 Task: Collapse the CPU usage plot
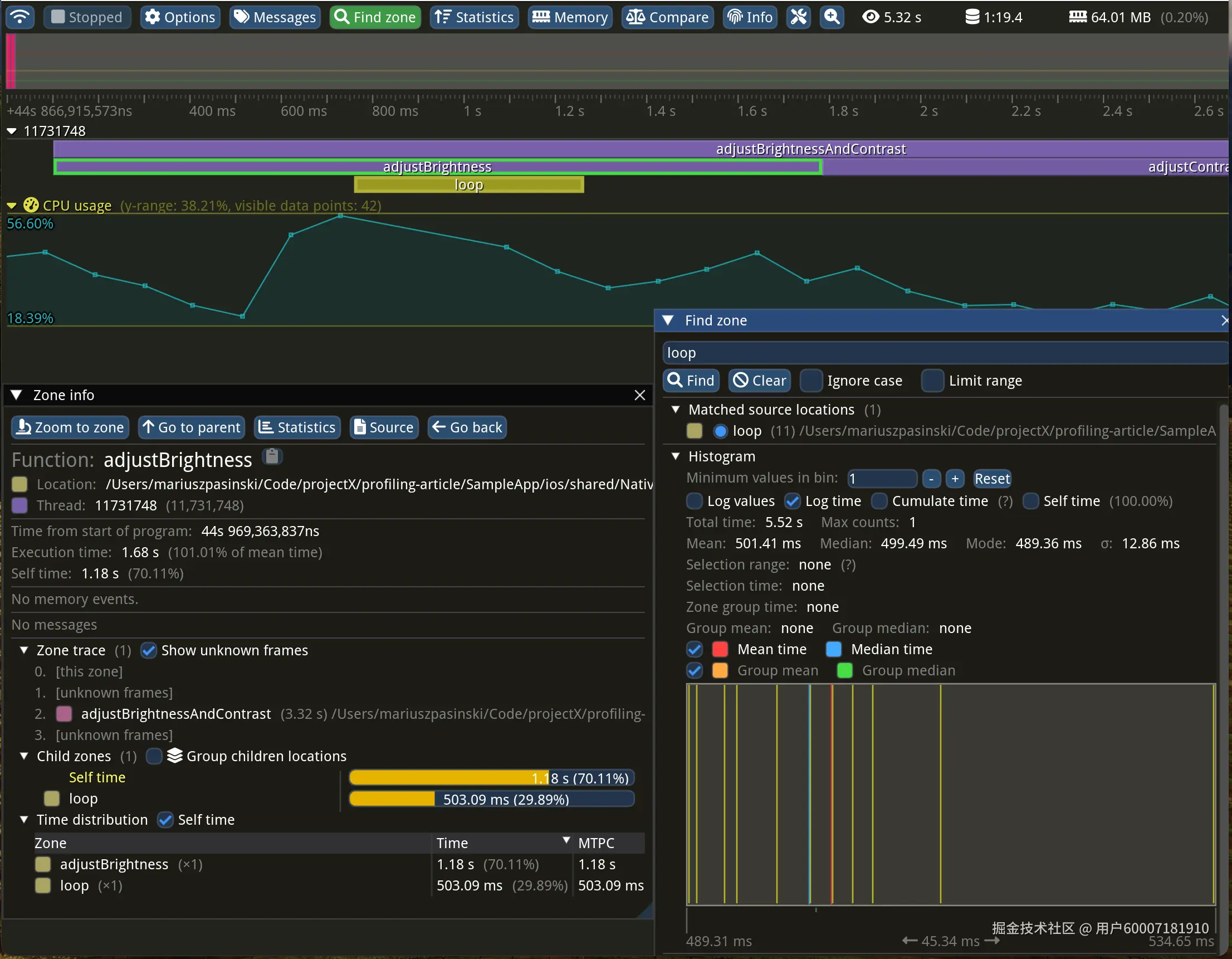click(11, 206)
